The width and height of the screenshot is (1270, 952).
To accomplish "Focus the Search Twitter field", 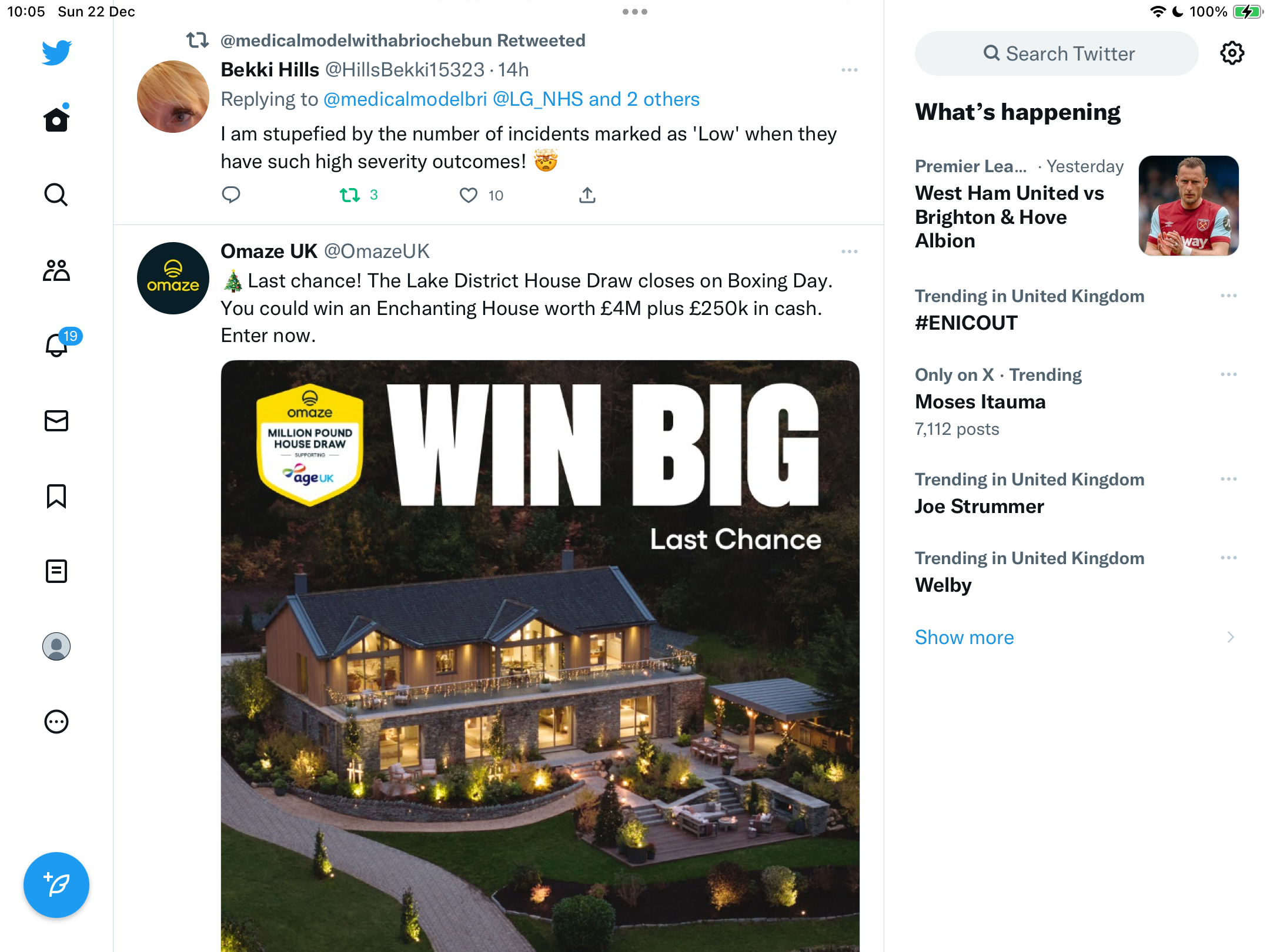I will click(x=1057, y=53).
